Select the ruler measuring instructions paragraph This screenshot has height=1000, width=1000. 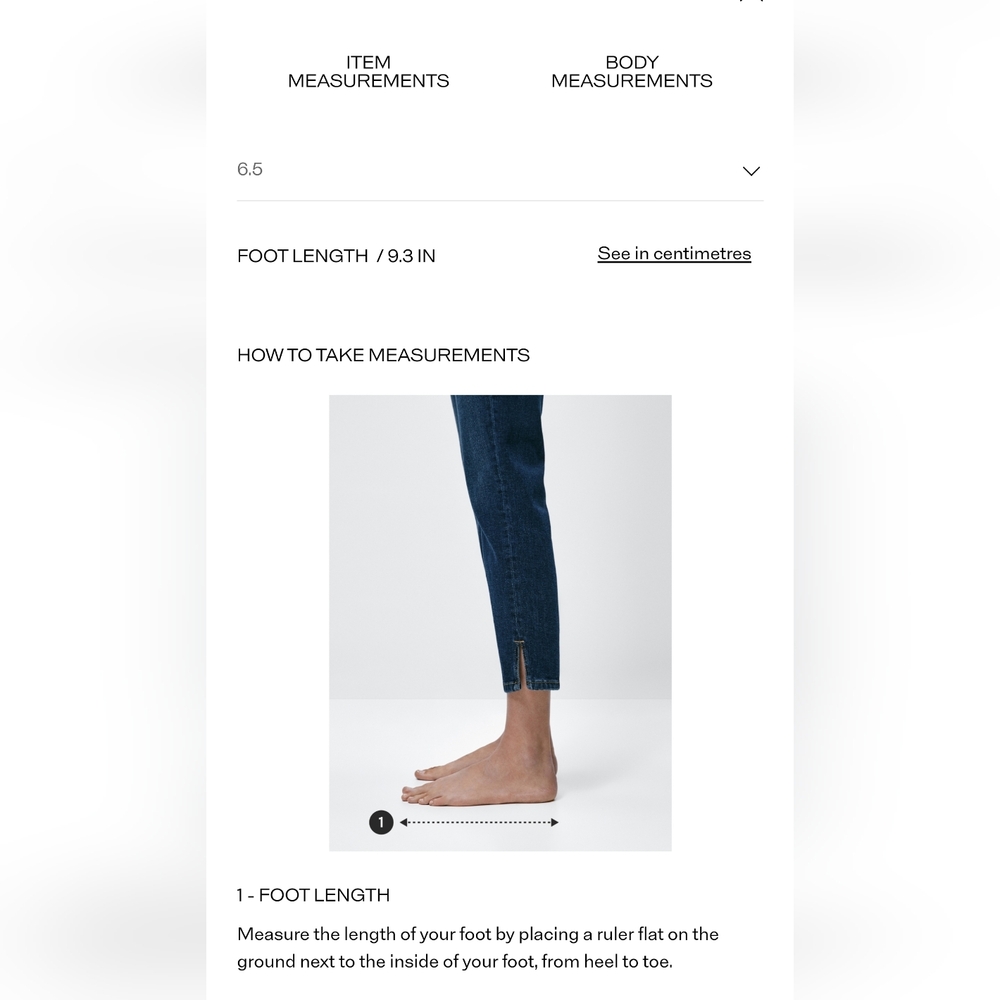478,948
